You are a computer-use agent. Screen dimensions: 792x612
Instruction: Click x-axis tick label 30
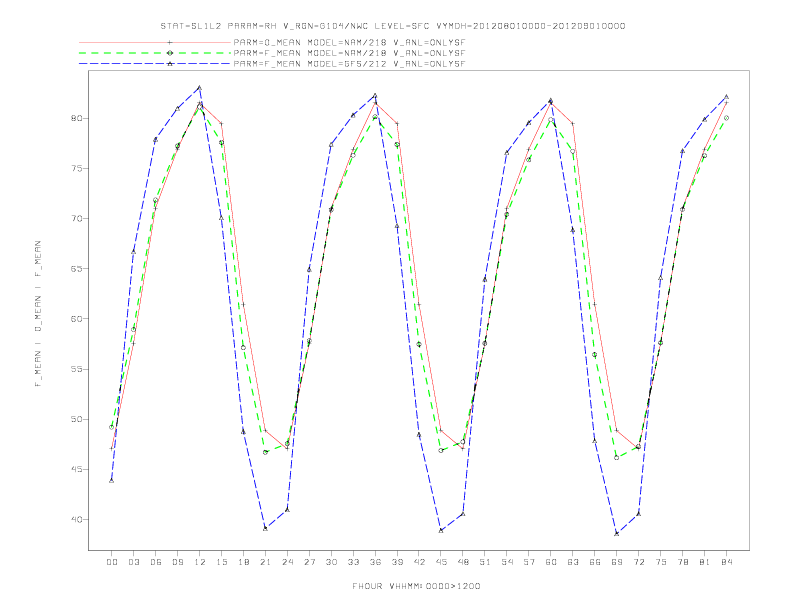[331, 562]
